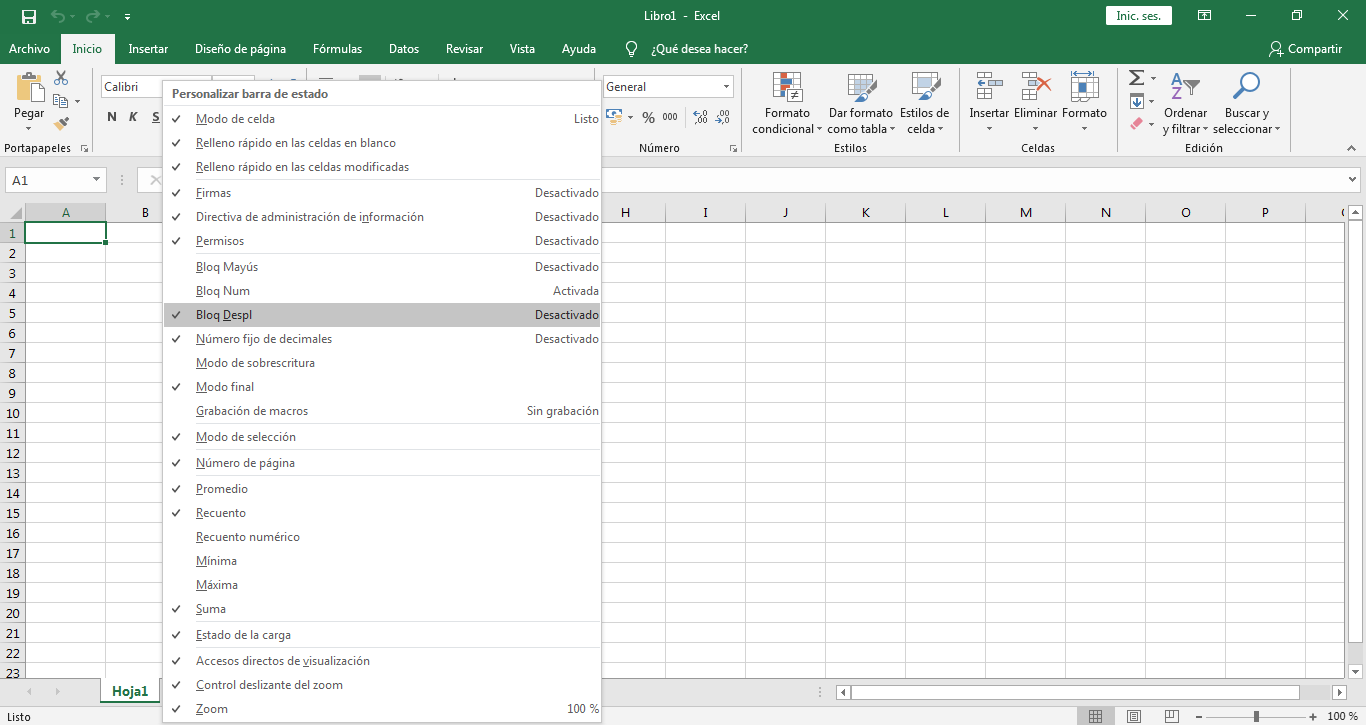Switch to page layout view icon
Viewport: 1366px width, 725px height.
(1133, 716)
